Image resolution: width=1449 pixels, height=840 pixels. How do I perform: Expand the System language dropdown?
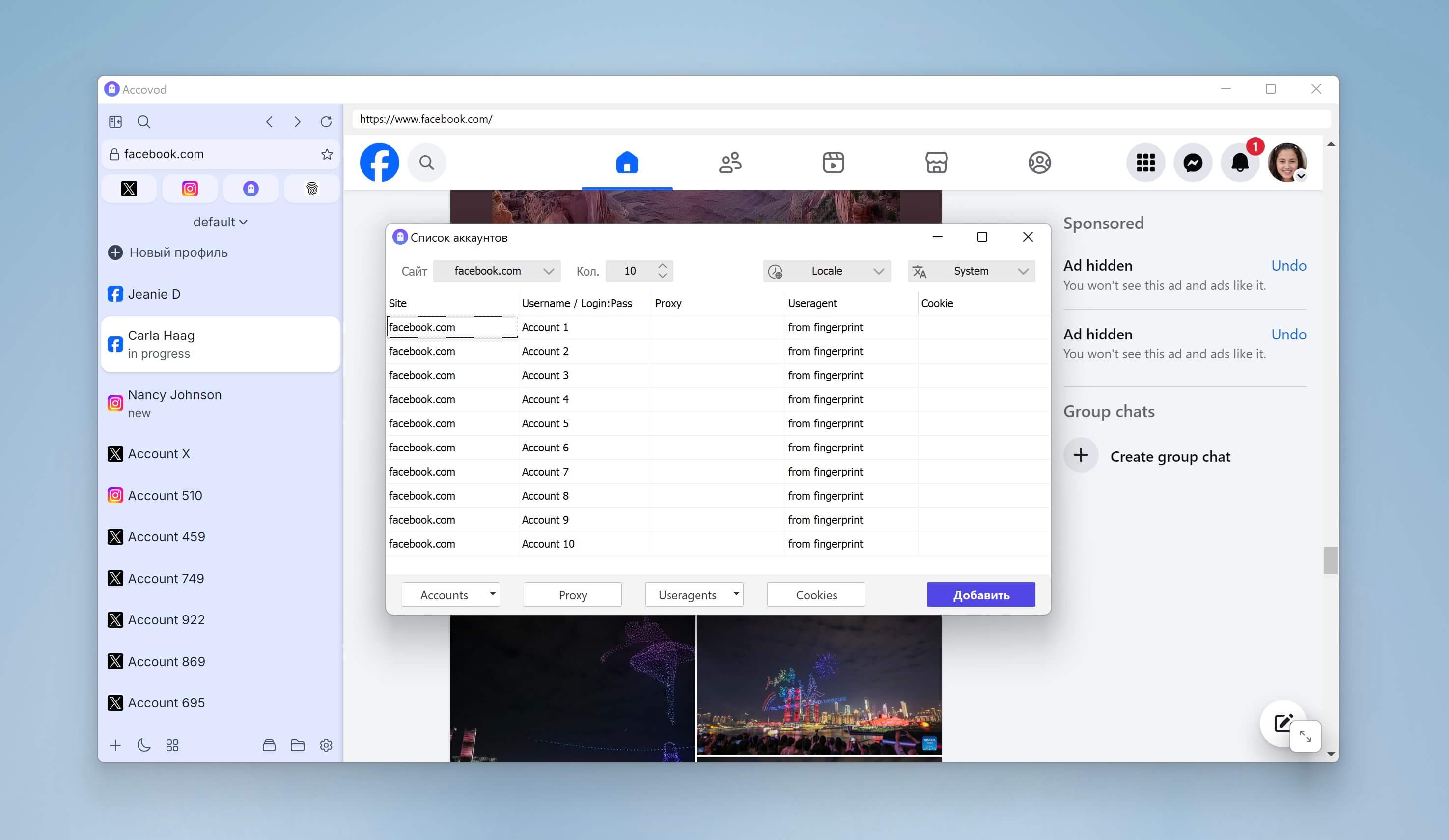click(x=971, y=271)
